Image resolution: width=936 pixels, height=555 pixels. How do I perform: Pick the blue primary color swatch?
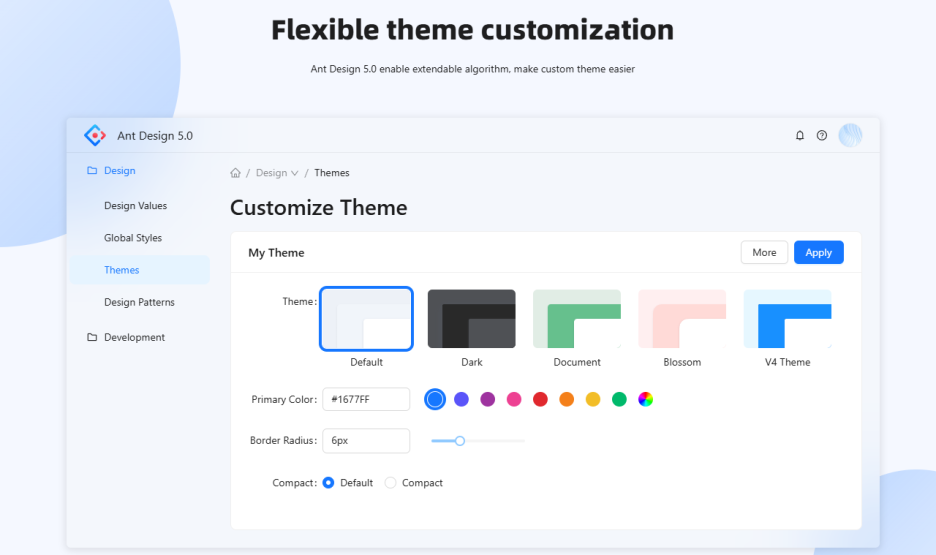click(x=435, y=399)
